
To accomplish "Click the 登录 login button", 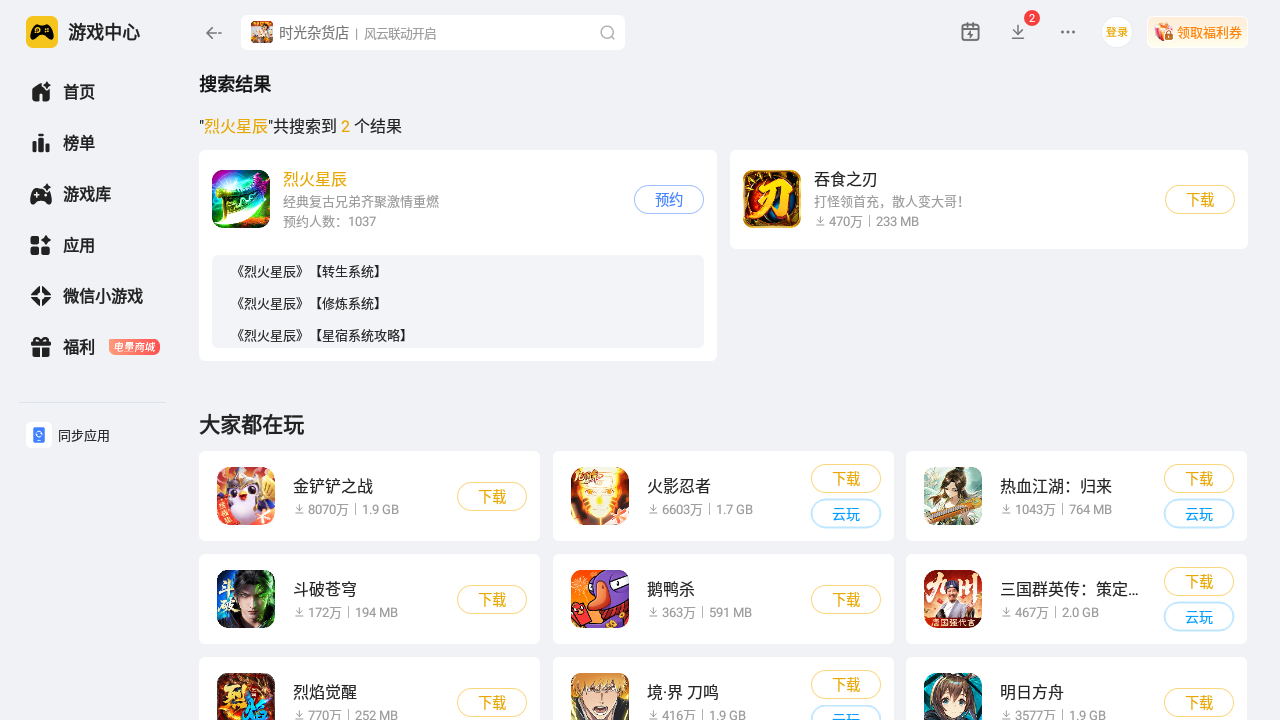I will click(1117, 32).
